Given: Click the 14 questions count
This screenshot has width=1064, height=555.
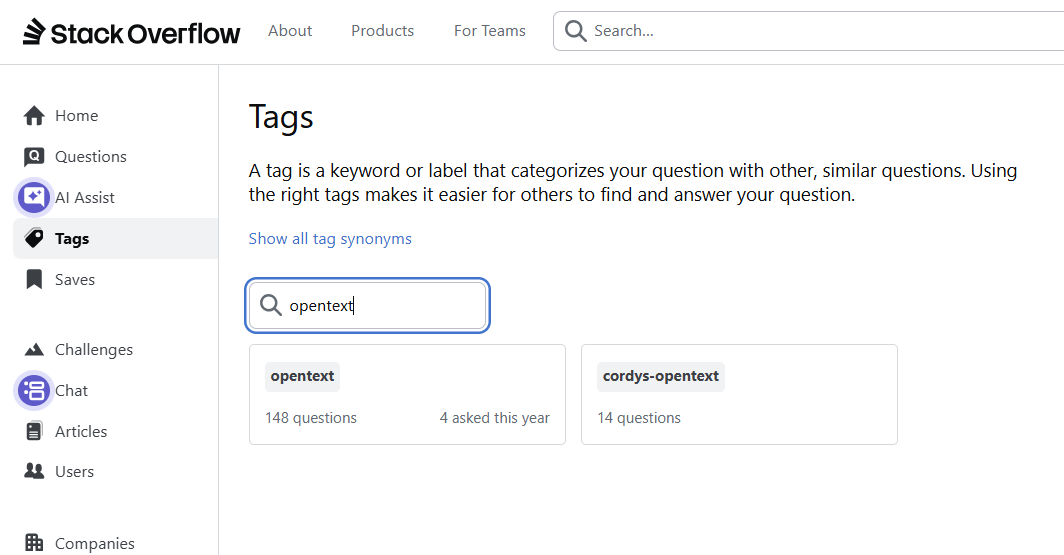Looking at the screenshot, I should (639, 418).
